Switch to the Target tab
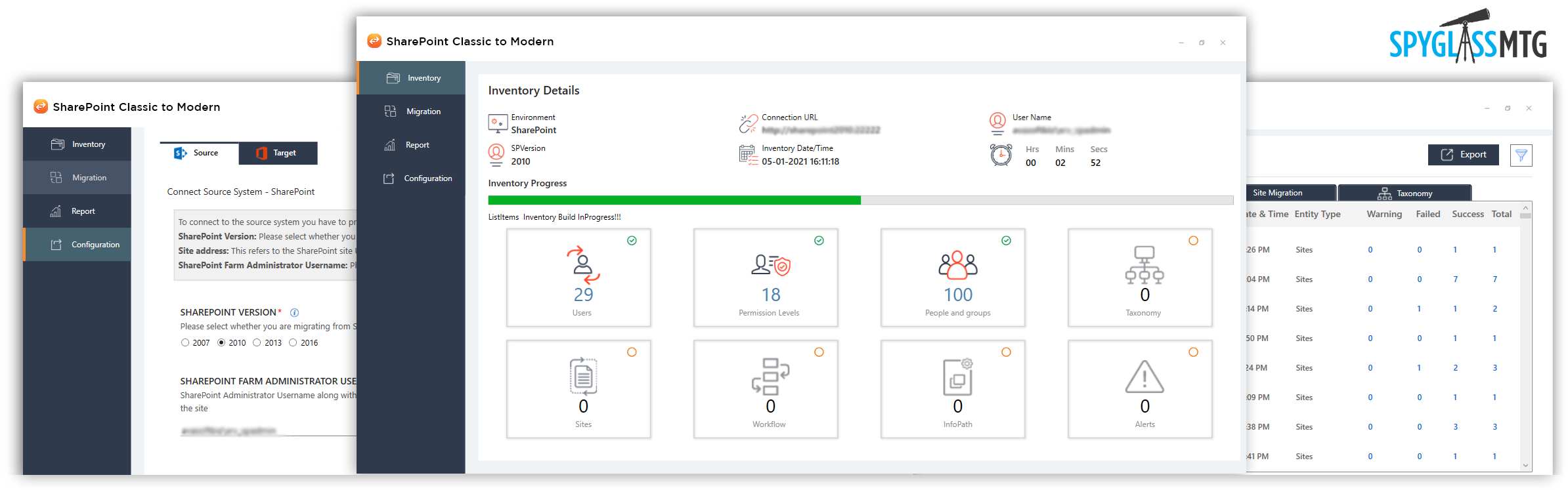The image size is (1568, 490). 278,153
